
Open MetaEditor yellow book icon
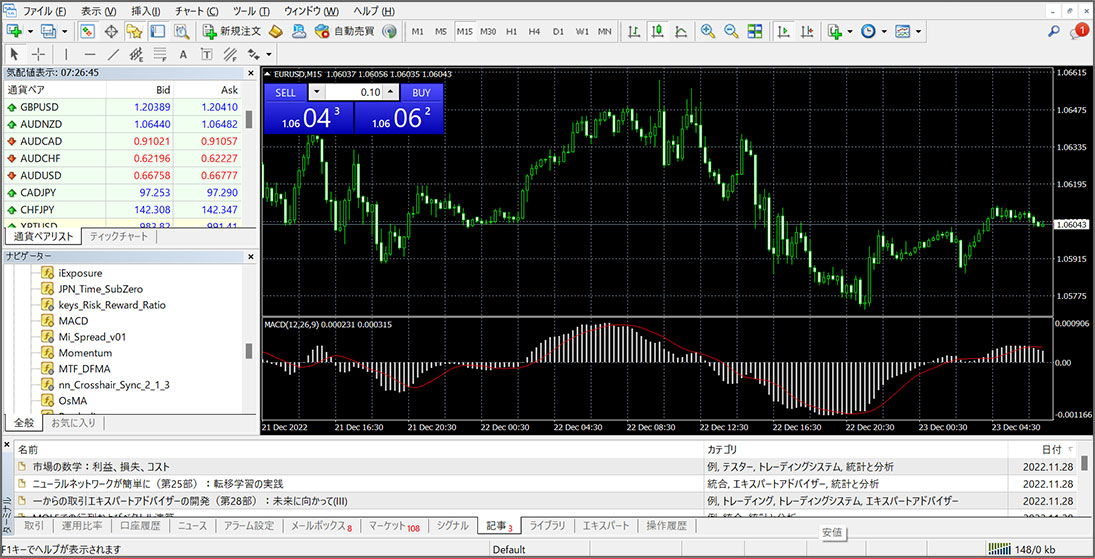[276, 31]
